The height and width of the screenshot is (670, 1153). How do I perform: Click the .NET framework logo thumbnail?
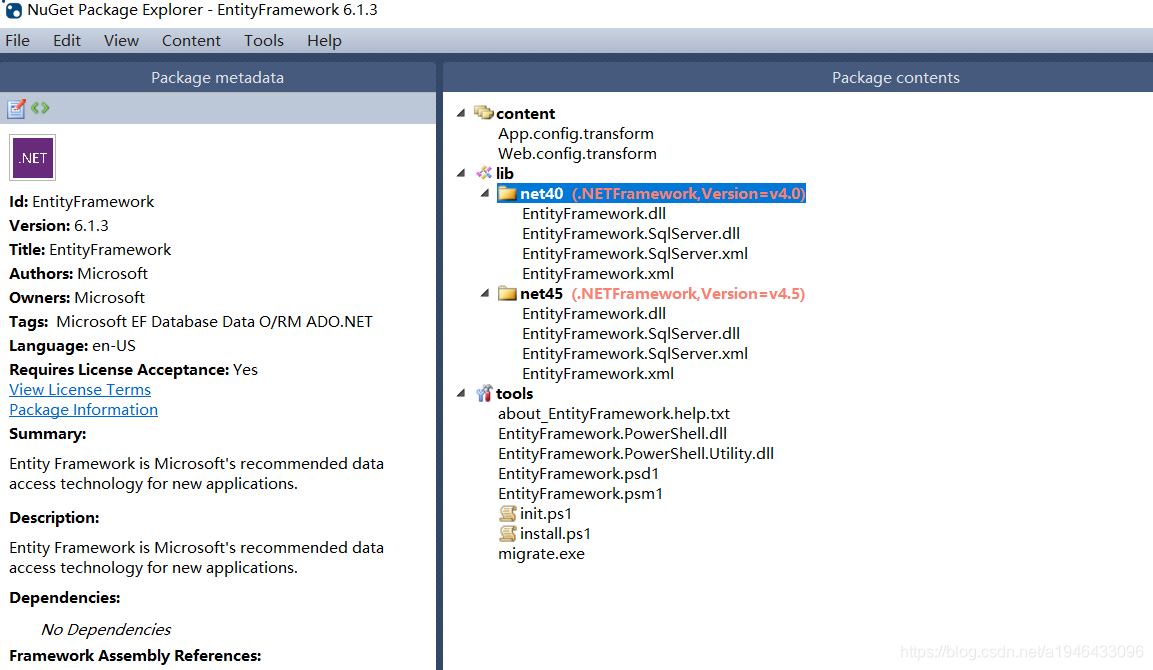click(32, 157)
